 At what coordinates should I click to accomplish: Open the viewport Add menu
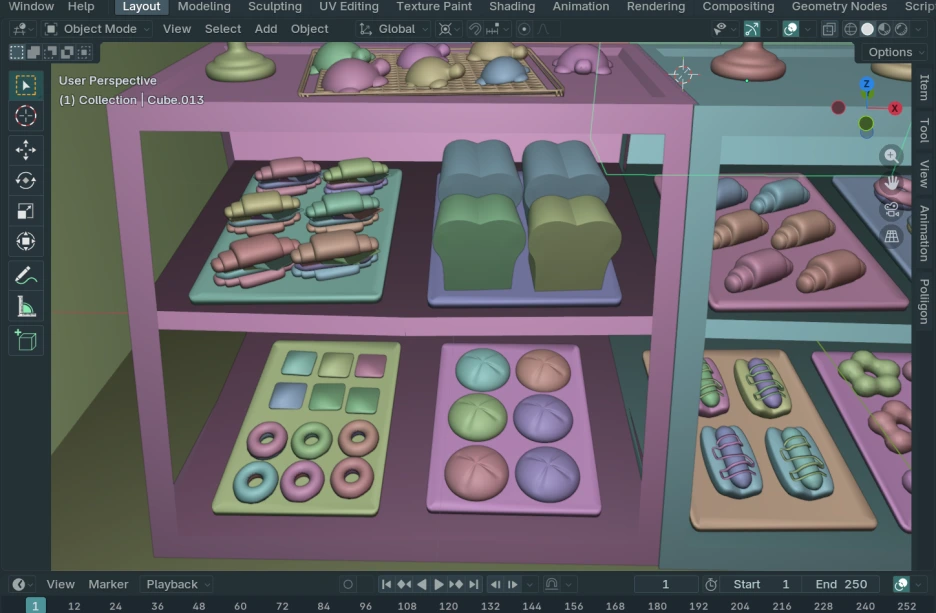click(266, 29)
